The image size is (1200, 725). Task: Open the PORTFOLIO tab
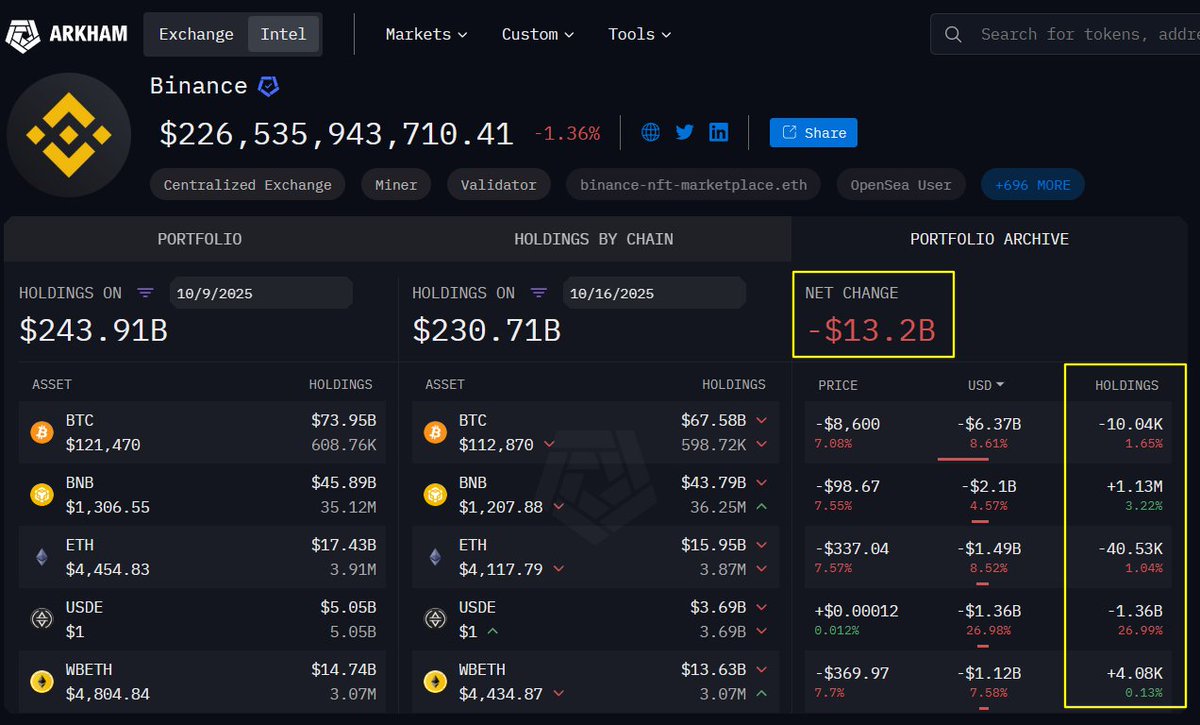pyautogui.click(x=200, y=239)
